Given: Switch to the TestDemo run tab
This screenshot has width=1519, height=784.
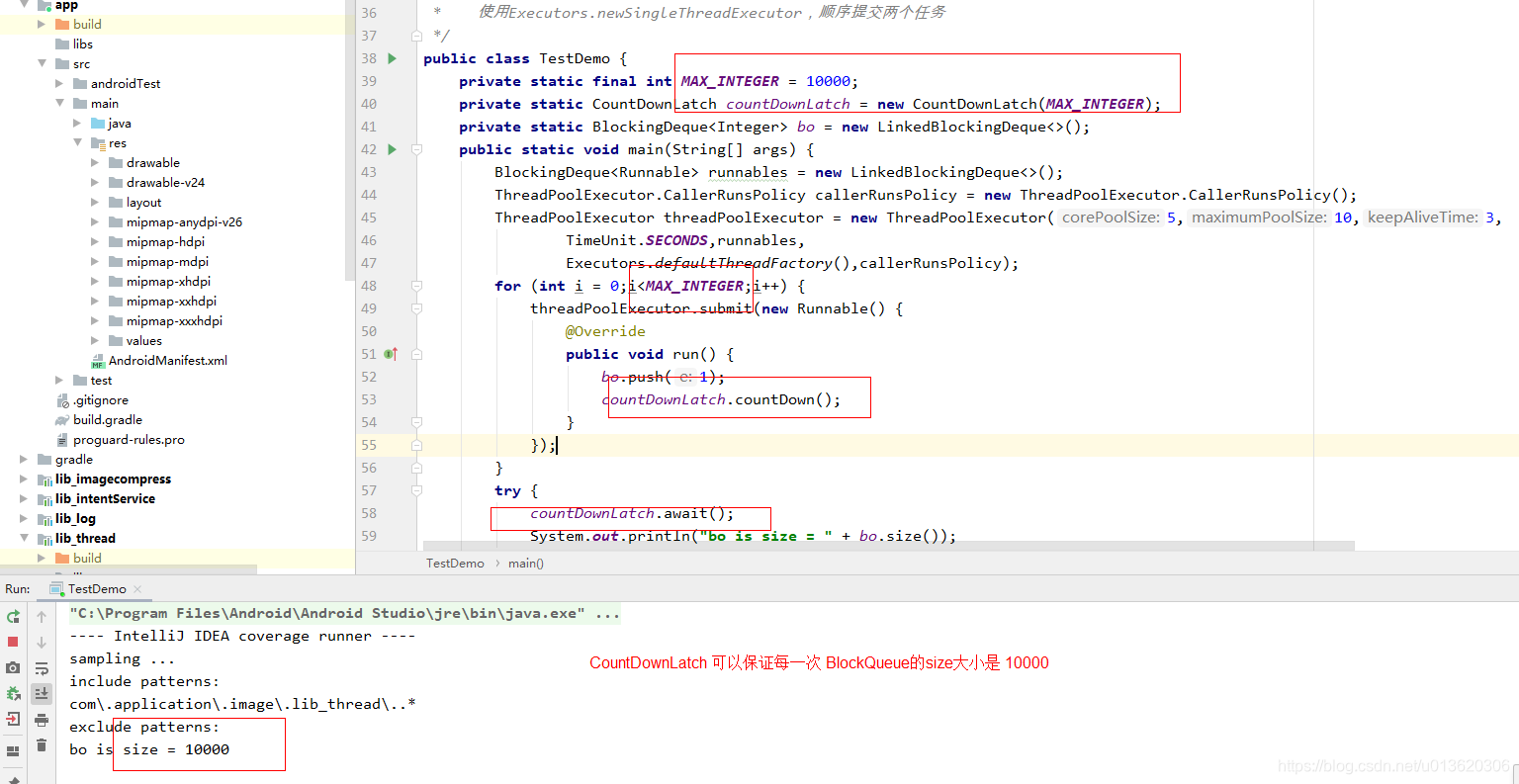Looking at the screenshot, I should point(95,587).
